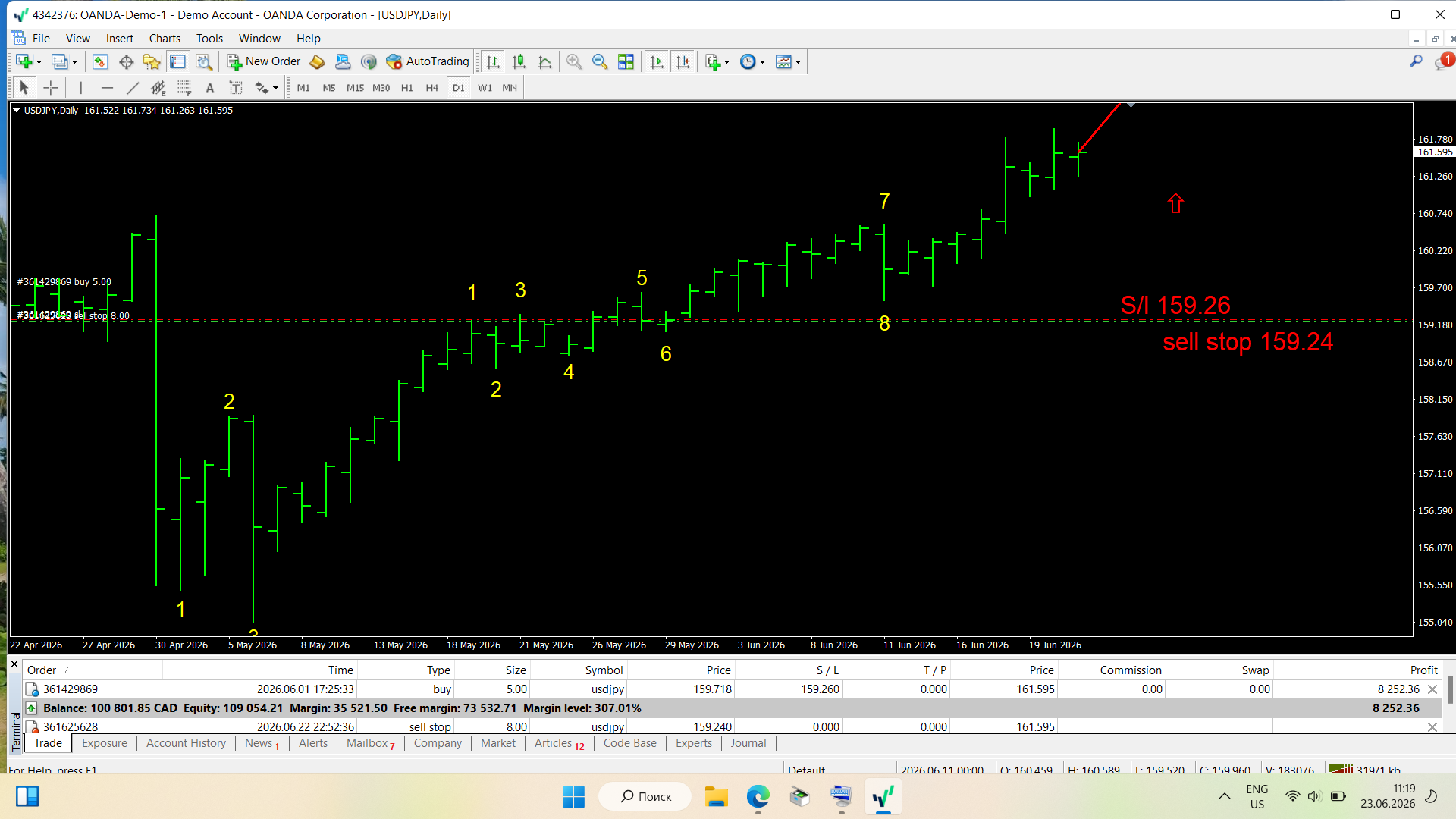
Task: Open the new chart icon
Action: (24, 62)
